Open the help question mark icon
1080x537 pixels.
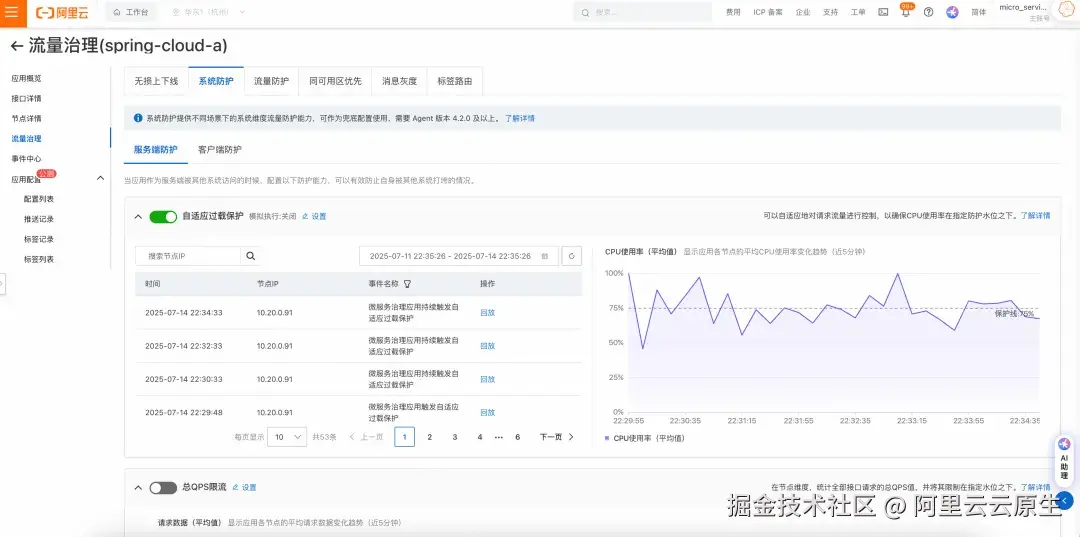928,12
